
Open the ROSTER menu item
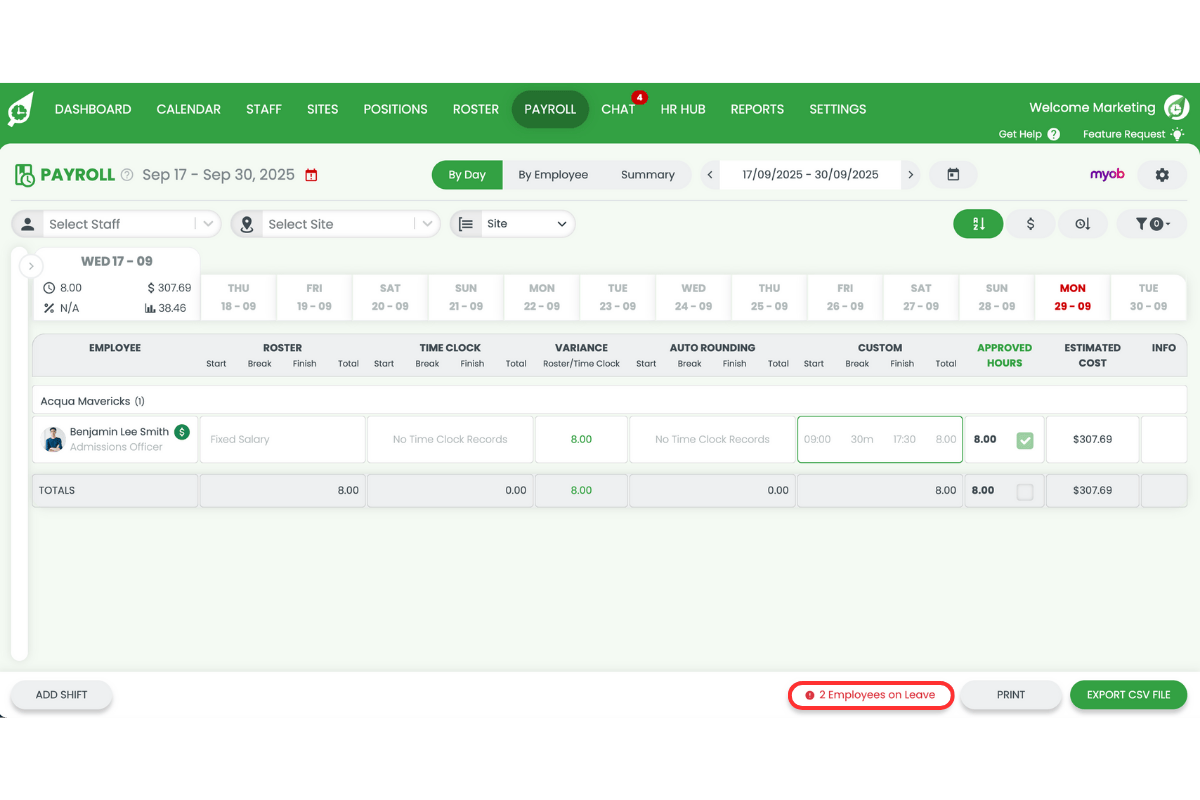click(x=475, y=109)
